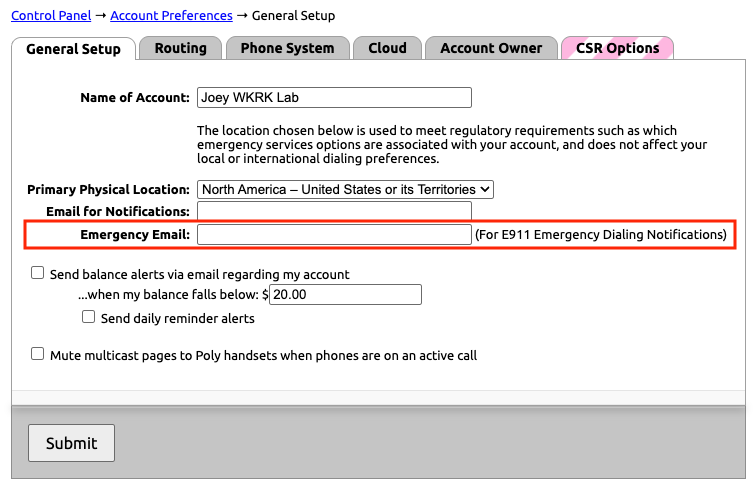Image resolution: width=753 pixels, height=491 pixels.
Task: Click the balance threshold amount field
Action: [x=345, y=295]
